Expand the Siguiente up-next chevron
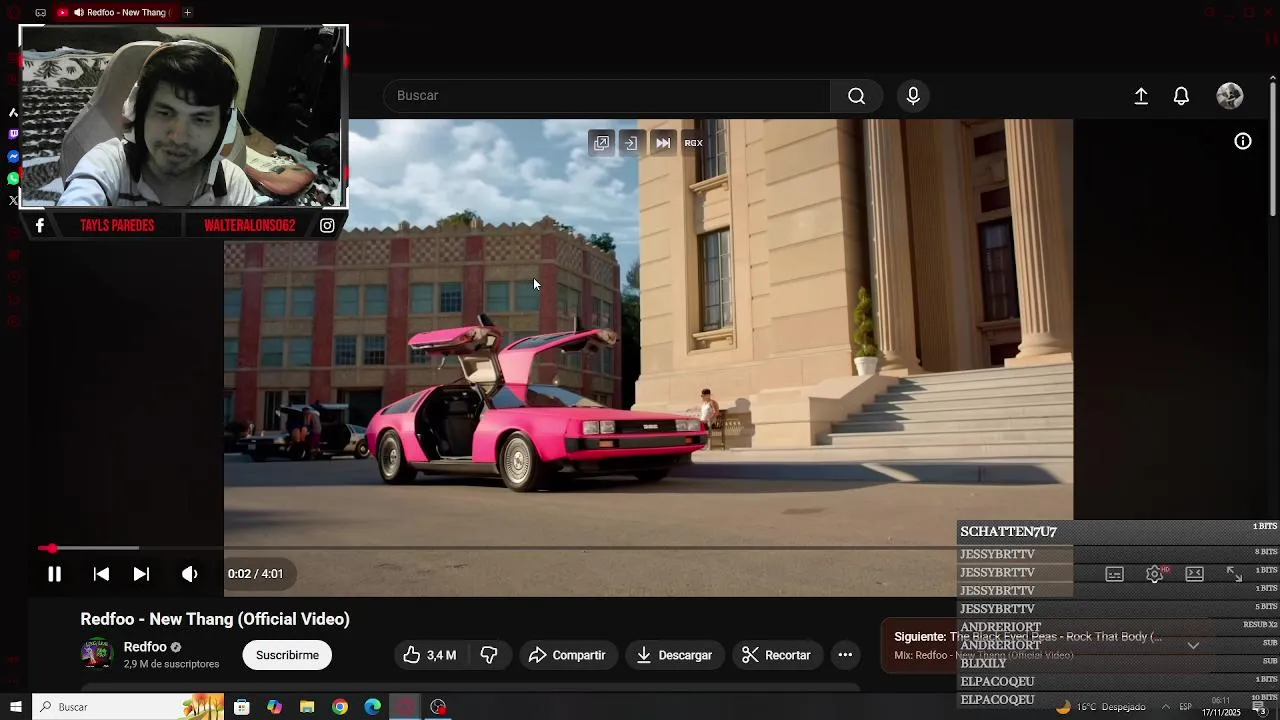Image resolution: width=1280 pixels, height=720 pixels. click(x=1193, y=646)
